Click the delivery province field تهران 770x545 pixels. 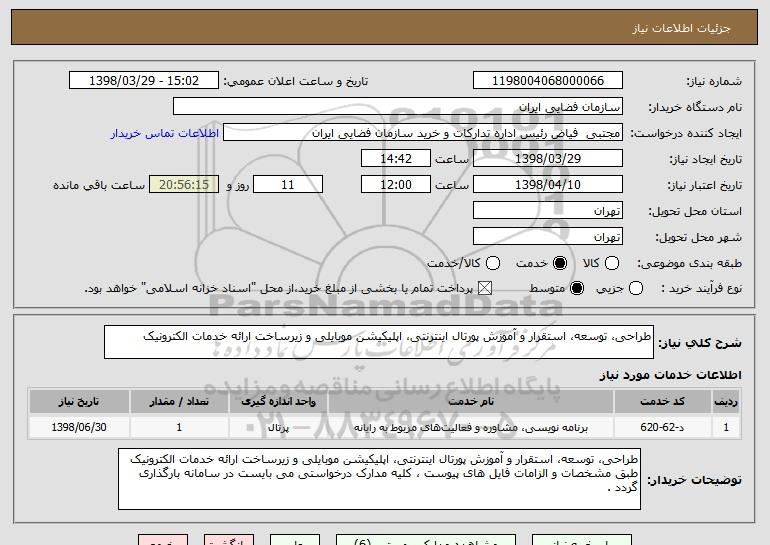pyautogui.click(x=548, y=211)
